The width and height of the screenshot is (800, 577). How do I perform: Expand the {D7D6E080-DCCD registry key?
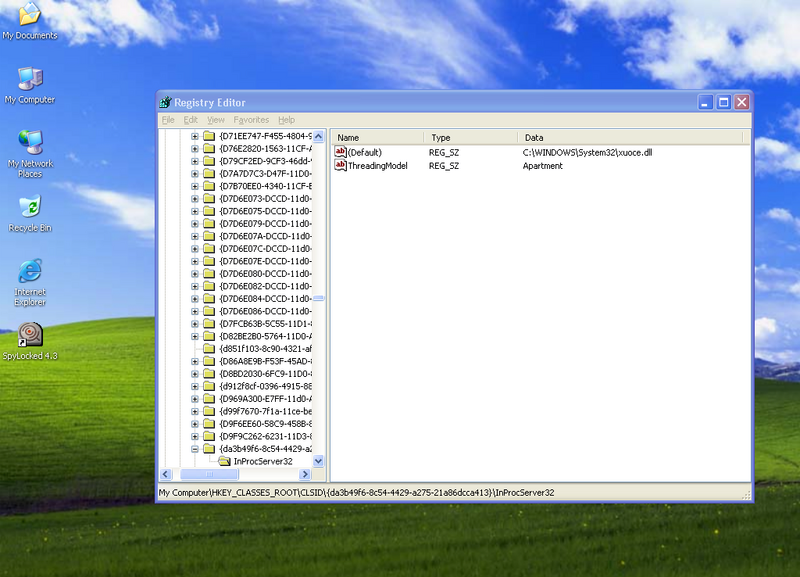point(195,274)
